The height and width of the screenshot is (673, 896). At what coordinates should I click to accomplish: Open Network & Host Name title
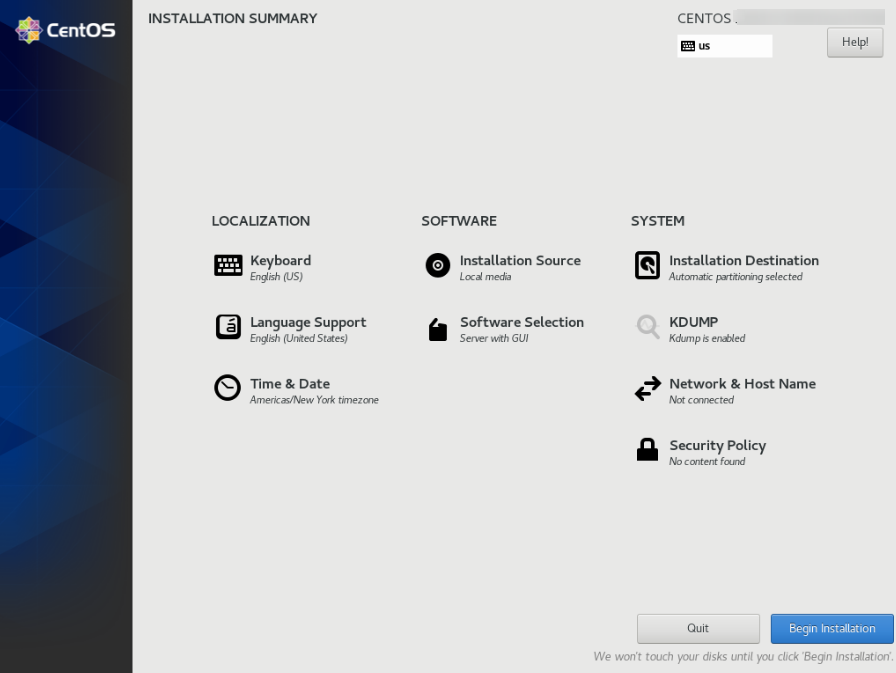pyautogui.click(x=742, y=384)
